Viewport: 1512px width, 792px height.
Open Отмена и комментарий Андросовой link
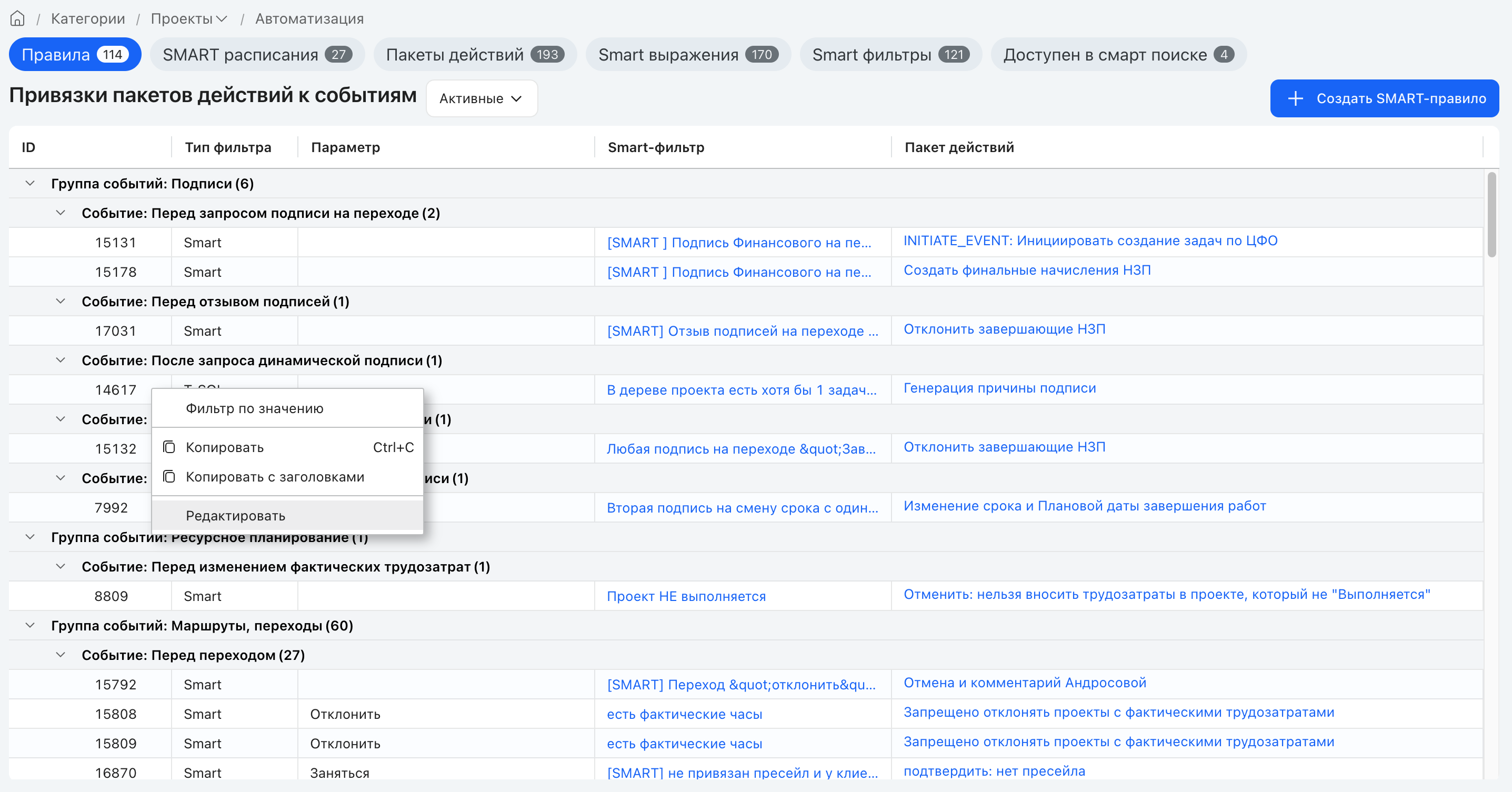click(x=1025, y=683)
